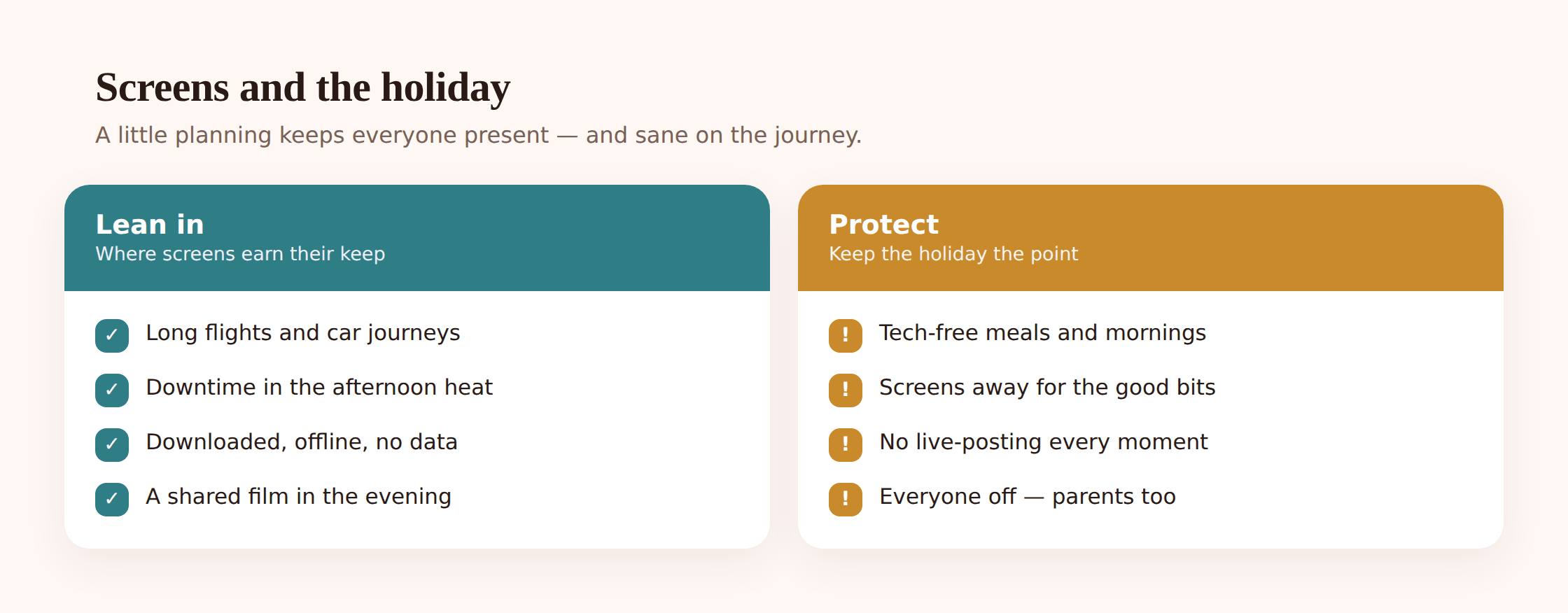Click the subtitle Where screens earn their keep
Viewport: 1568px width, 613px height.
tap(240, 254)
